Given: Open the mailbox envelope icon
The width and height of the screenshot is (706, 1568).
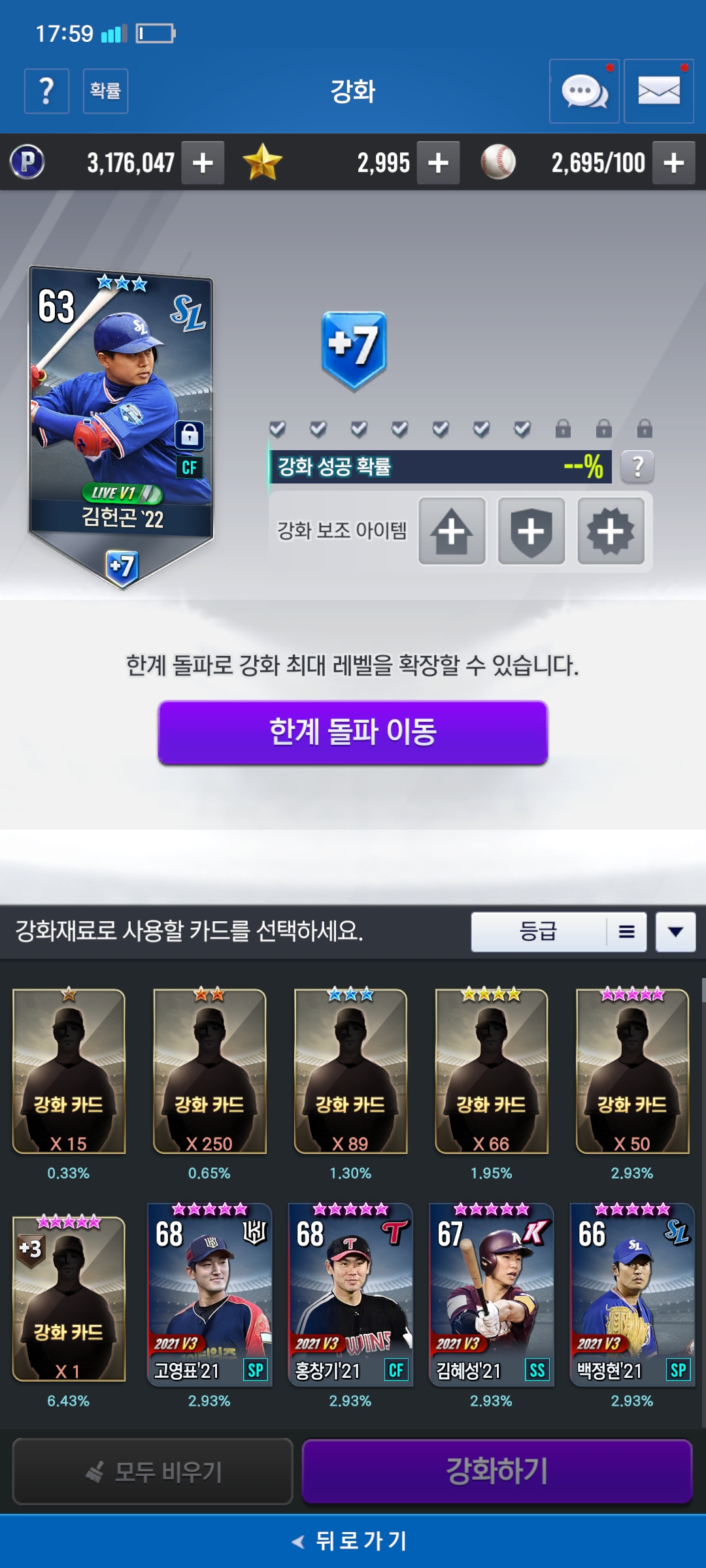Looking at the screenshot, I should pos(658,91).
